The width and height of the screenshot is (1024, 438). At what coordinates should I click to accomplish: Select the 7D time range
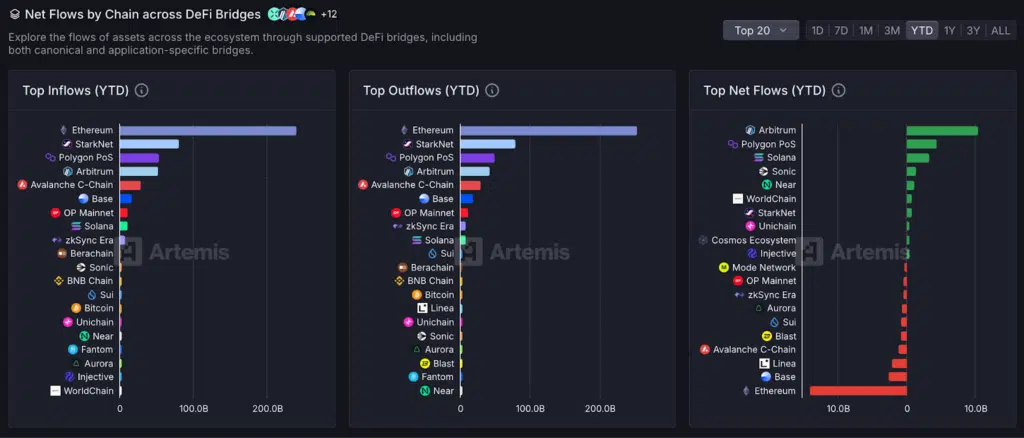coord(841,30)
